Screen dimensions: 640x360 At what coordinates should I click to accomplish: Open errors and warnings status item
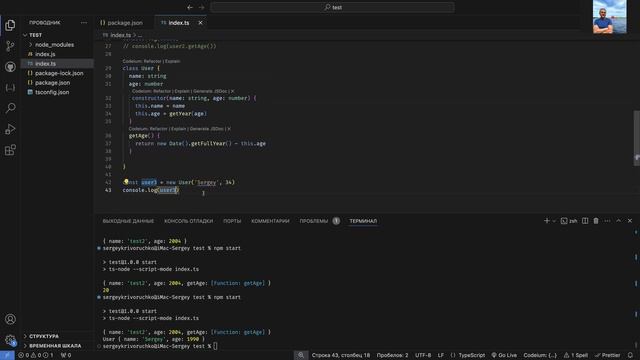tap(36, 355)
